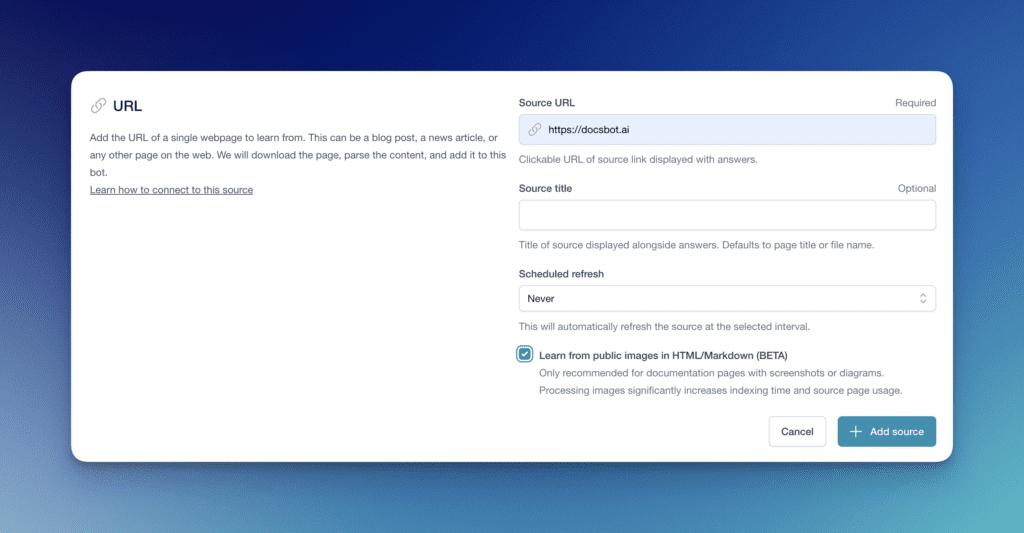This screenshot has width=1024, height=533.
Task: Click the link icon inside Source URL field
Action: coord(535,130)
